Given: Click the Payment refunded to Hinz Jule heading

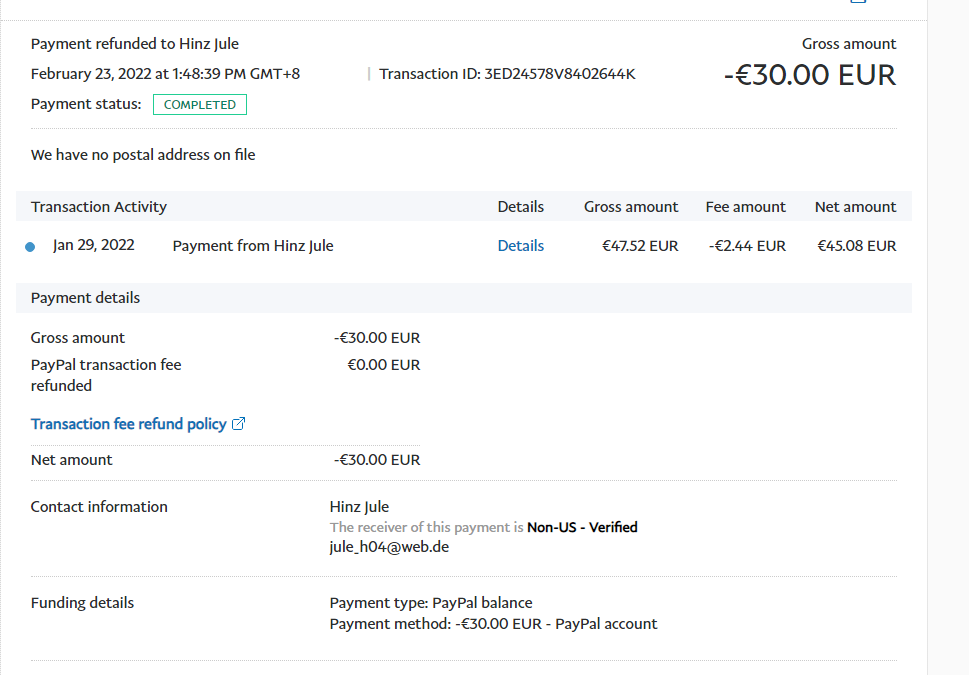Looking at the screenshot, I should 135,44.
